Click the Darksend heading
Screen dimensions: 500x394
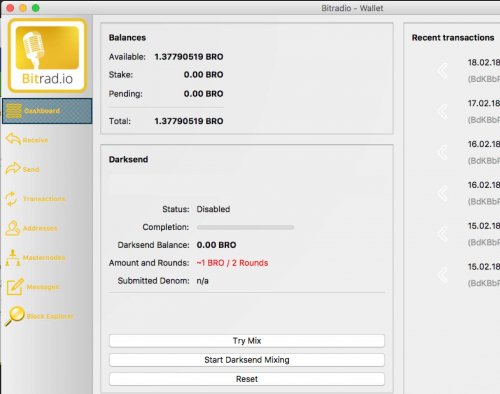[x=128, y=159]
